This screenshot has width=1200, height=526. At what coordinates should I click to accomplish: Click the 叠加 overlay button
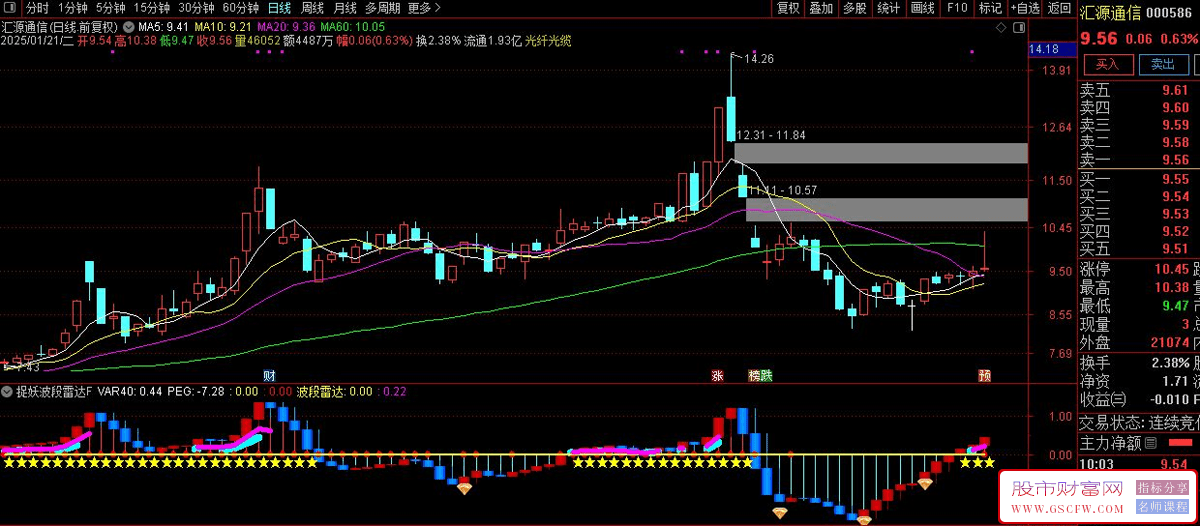821,8
